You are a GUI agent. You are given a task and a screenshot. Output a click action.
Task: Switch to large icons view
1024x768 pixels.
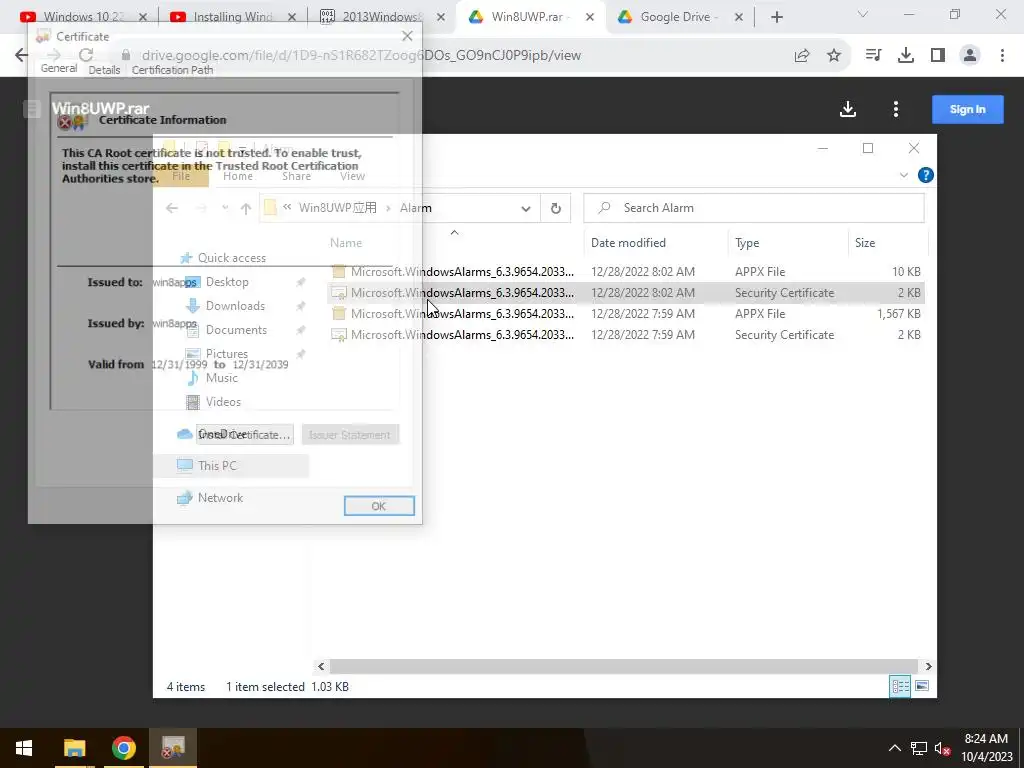click(x=921, y=686)
